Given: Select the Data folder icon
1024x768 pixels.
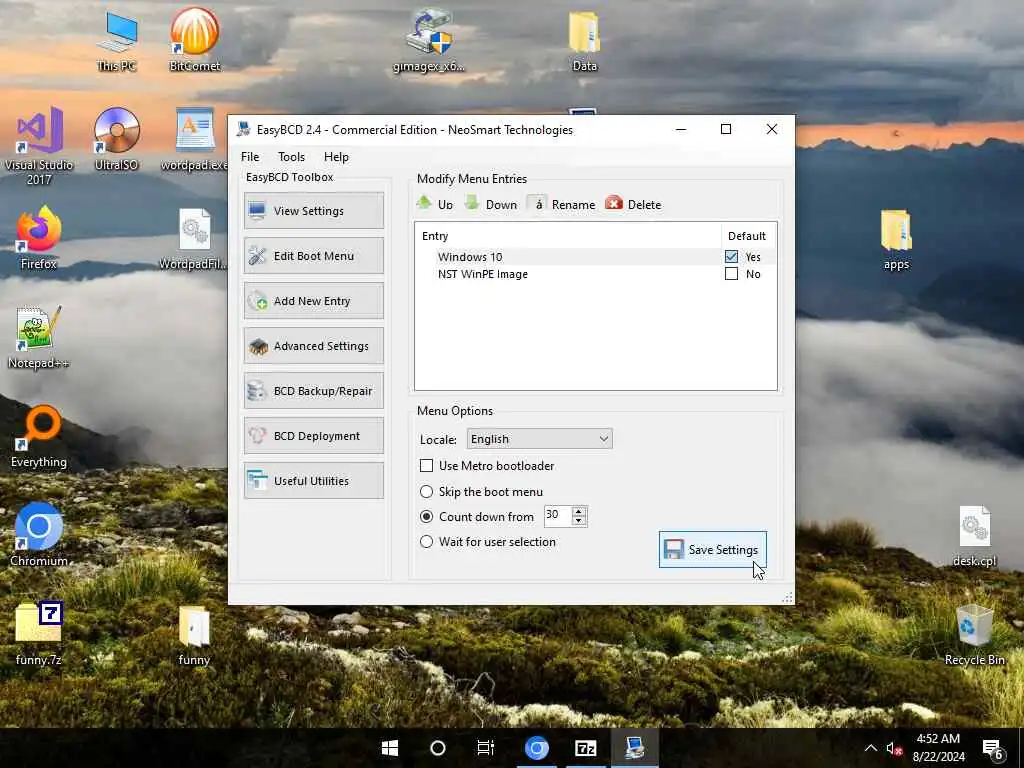Looking at the screenshot, I should [x=584, y=40].
